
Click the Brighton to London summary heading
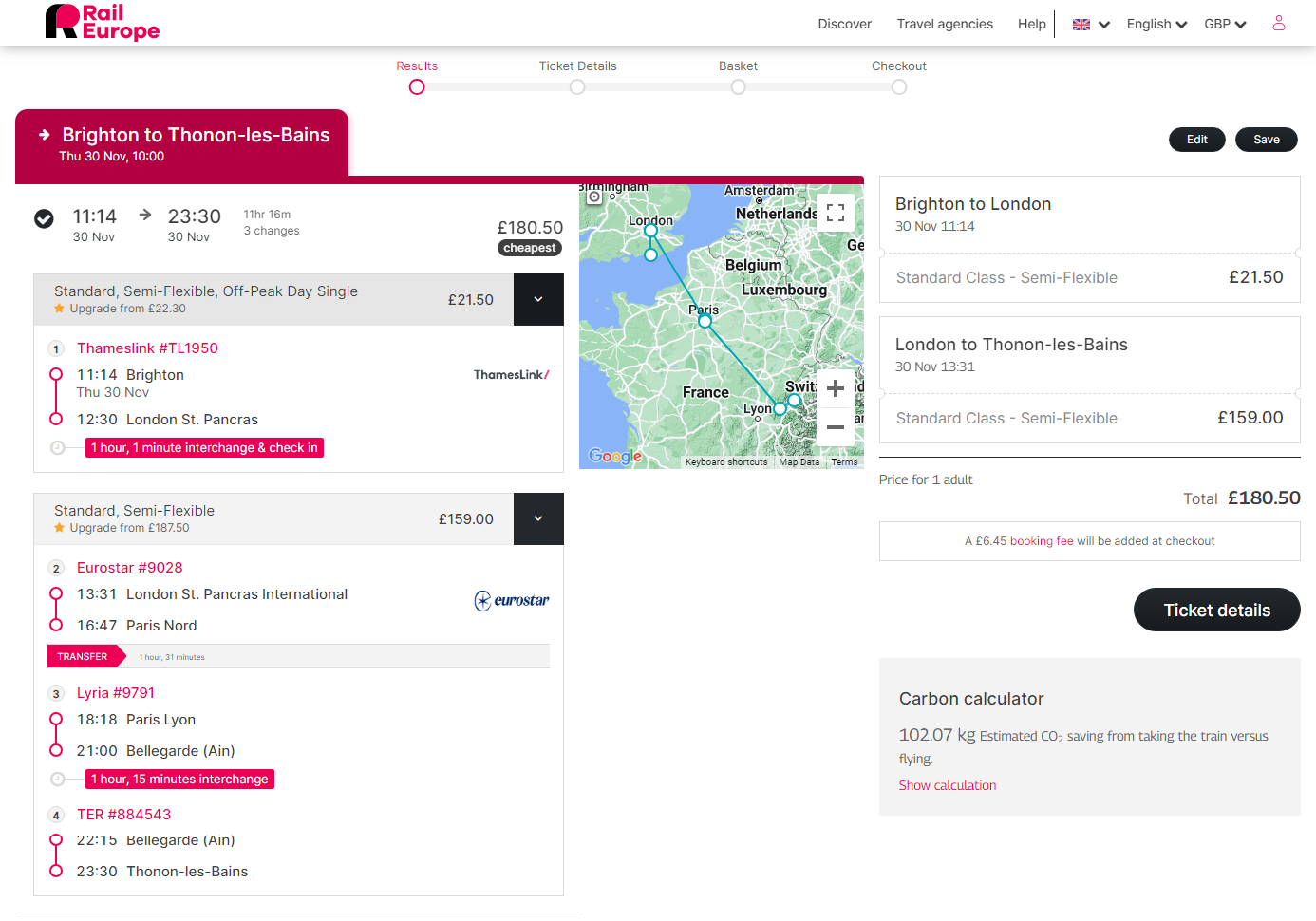point(973,204)
